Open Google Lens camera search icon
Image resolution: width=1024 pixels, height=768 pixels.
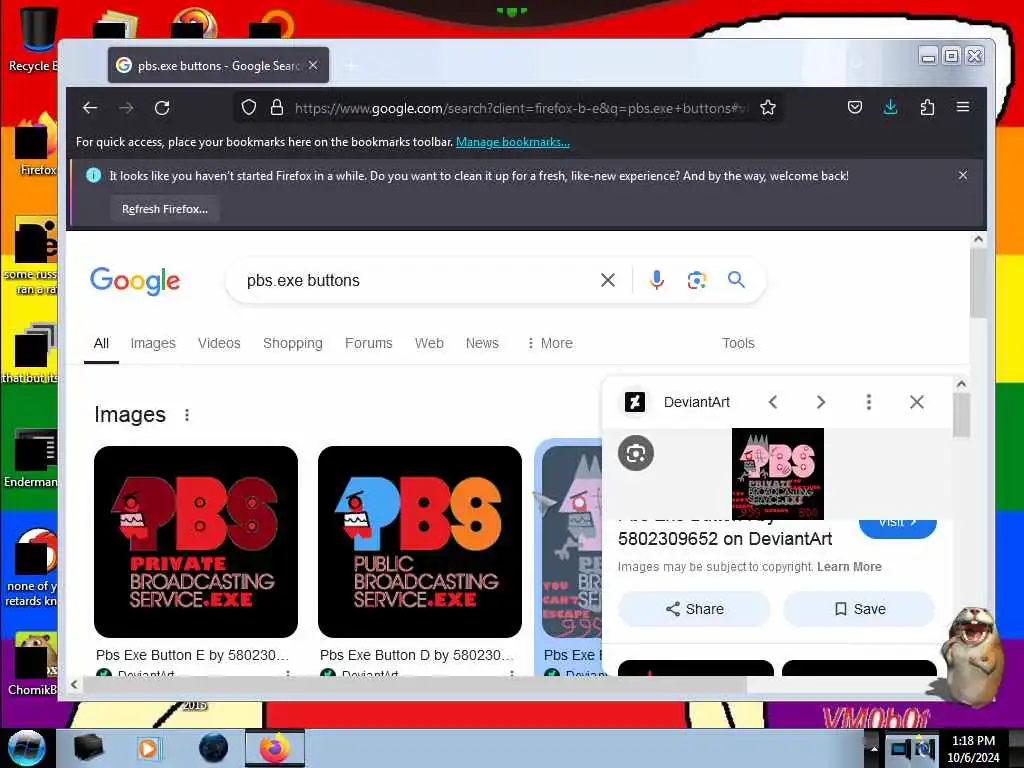(697, 280)
